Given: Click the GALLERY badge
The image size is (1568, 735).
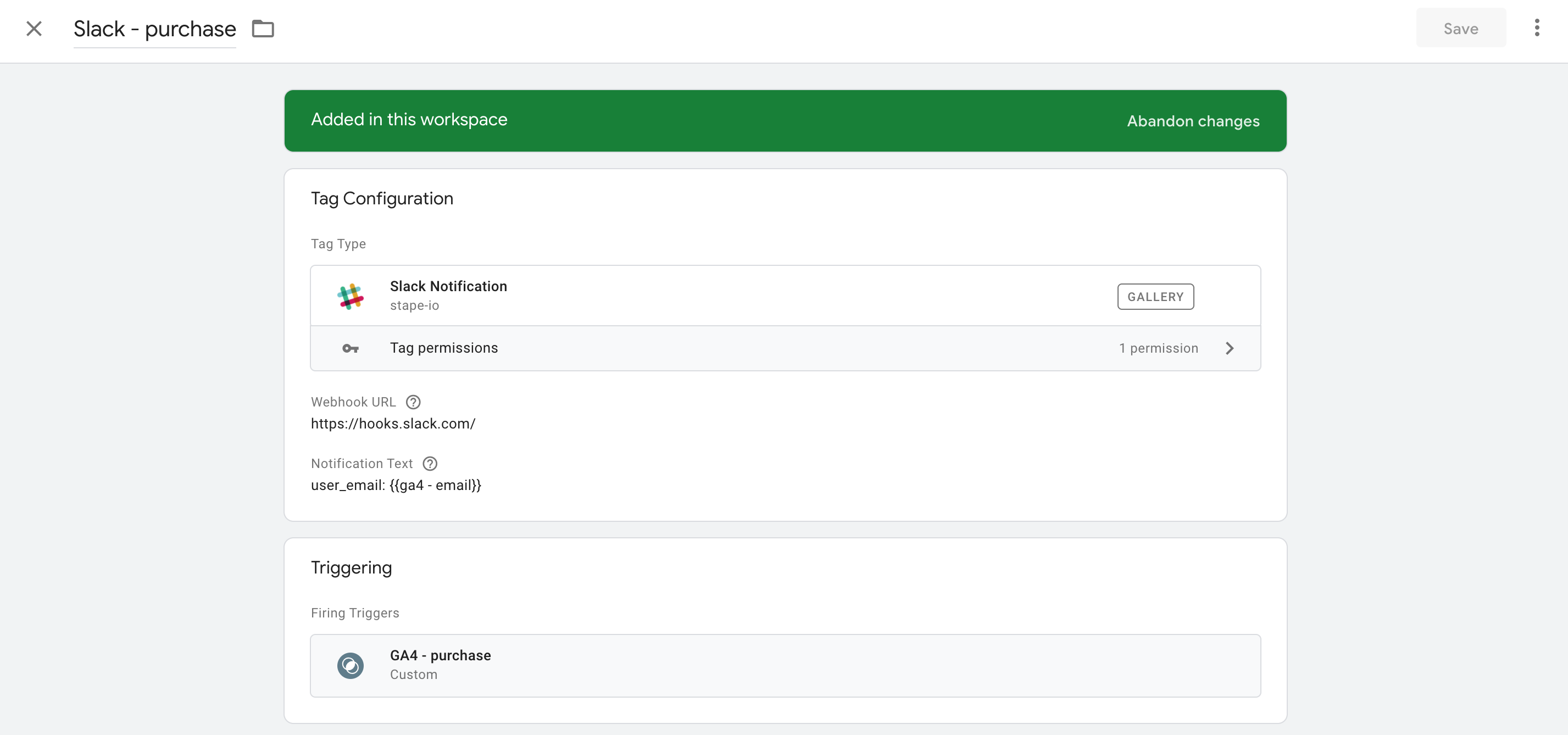Looking at the screenshot, I should click(x=1155, y=296).
